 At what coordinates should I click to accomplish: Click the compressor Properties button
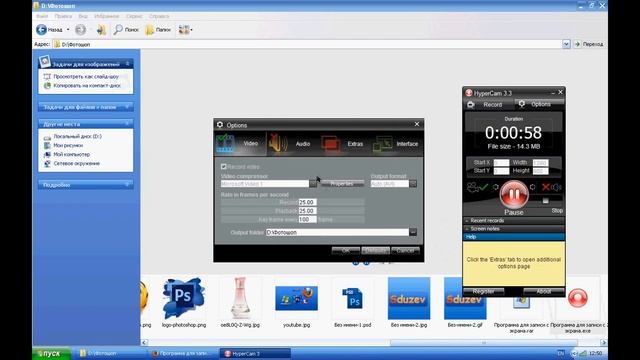(342, 184)
